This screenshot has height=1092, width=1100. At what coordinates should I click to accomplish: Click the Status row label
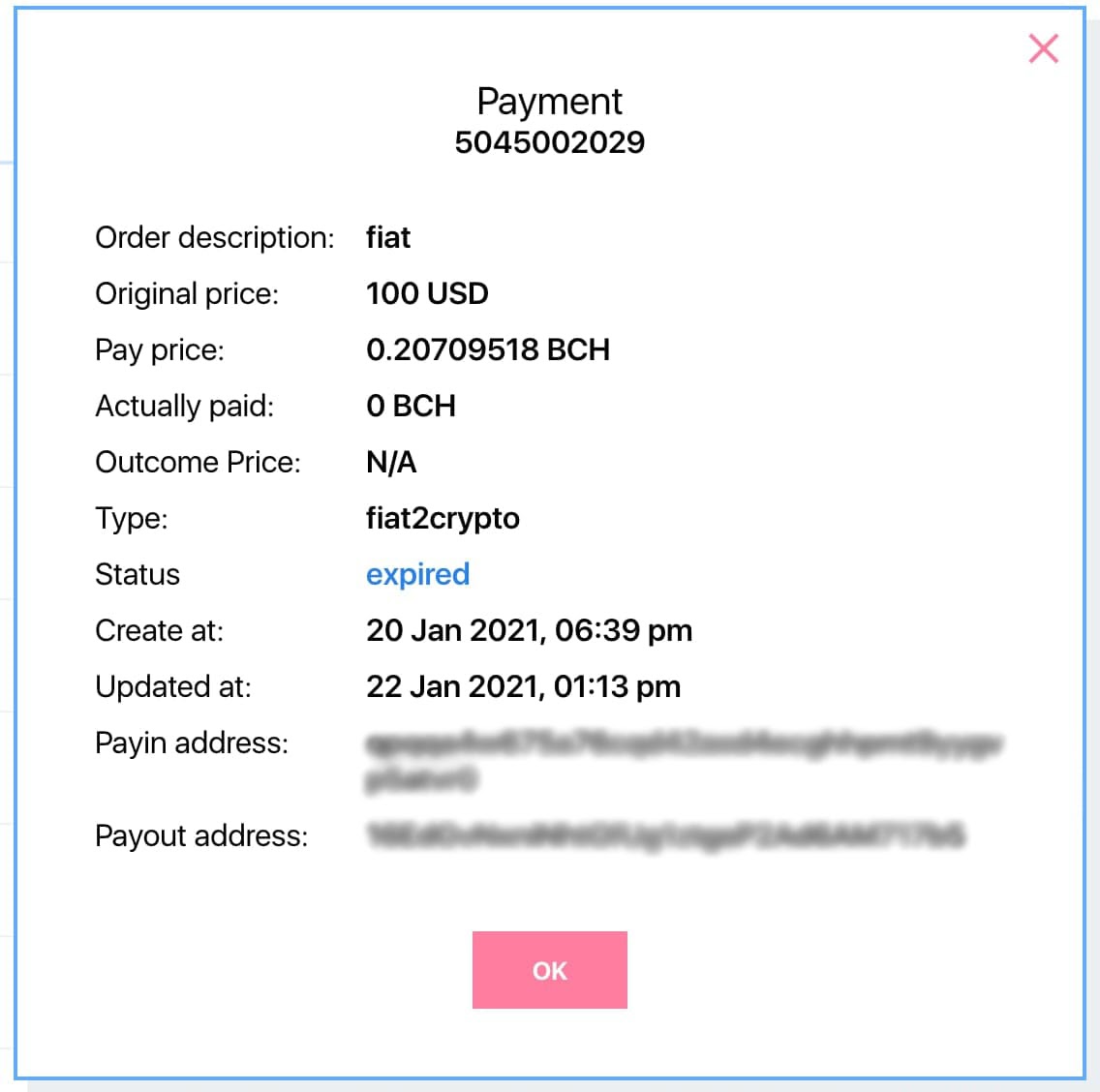[137, 574]
